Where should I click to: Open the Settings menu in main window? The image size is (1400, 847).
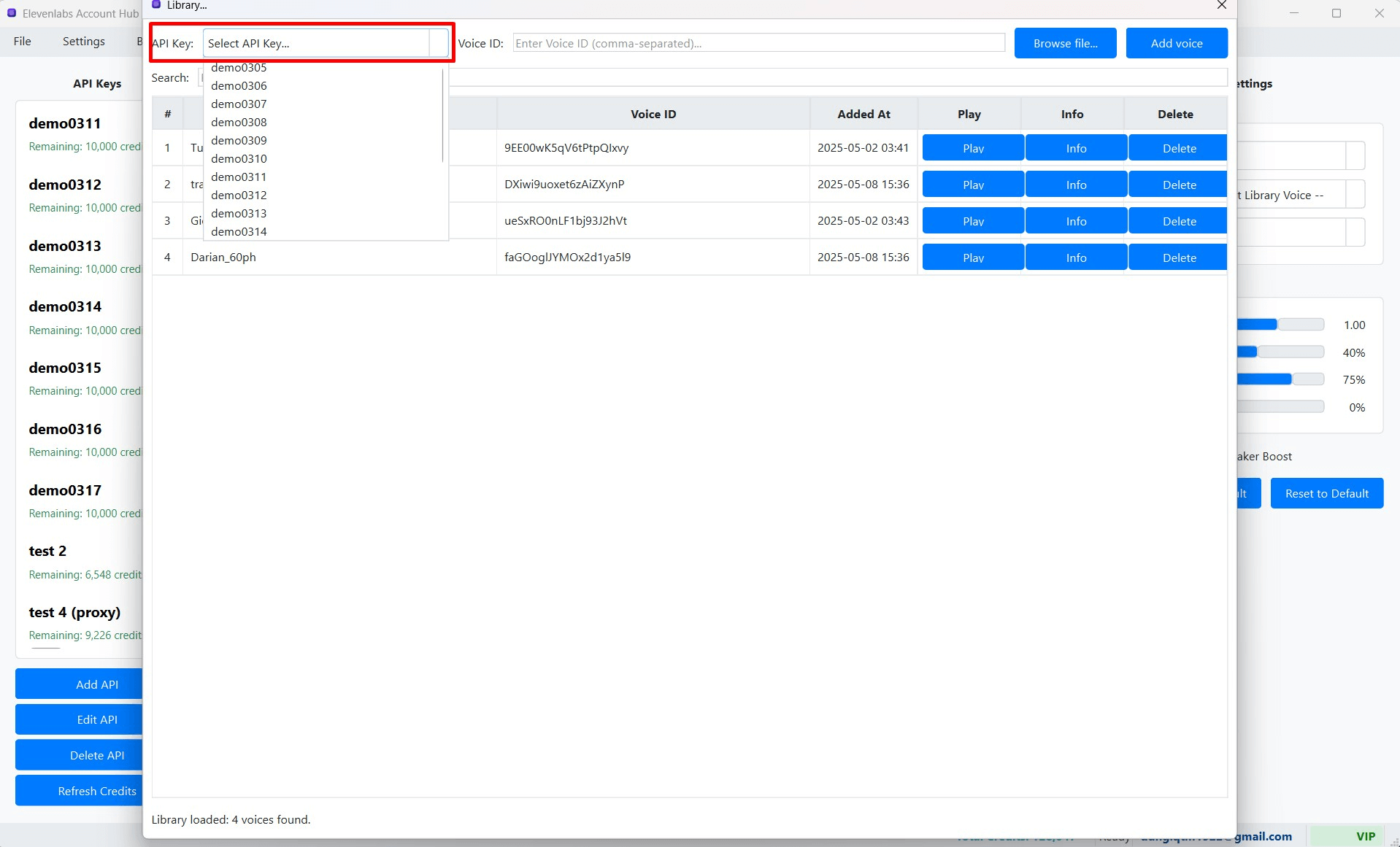point(84,41)
